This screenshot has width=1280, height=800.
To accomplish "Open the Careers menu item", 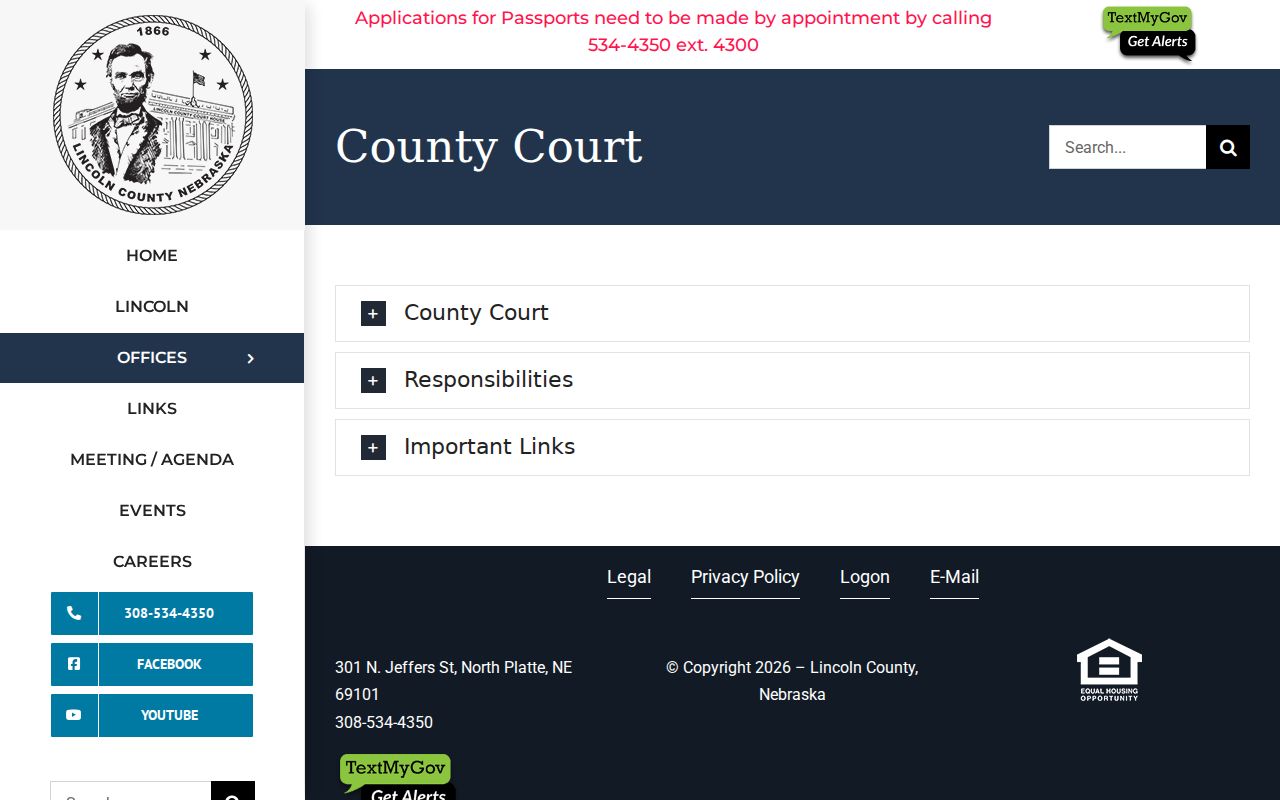I will [x=152, y=562].
